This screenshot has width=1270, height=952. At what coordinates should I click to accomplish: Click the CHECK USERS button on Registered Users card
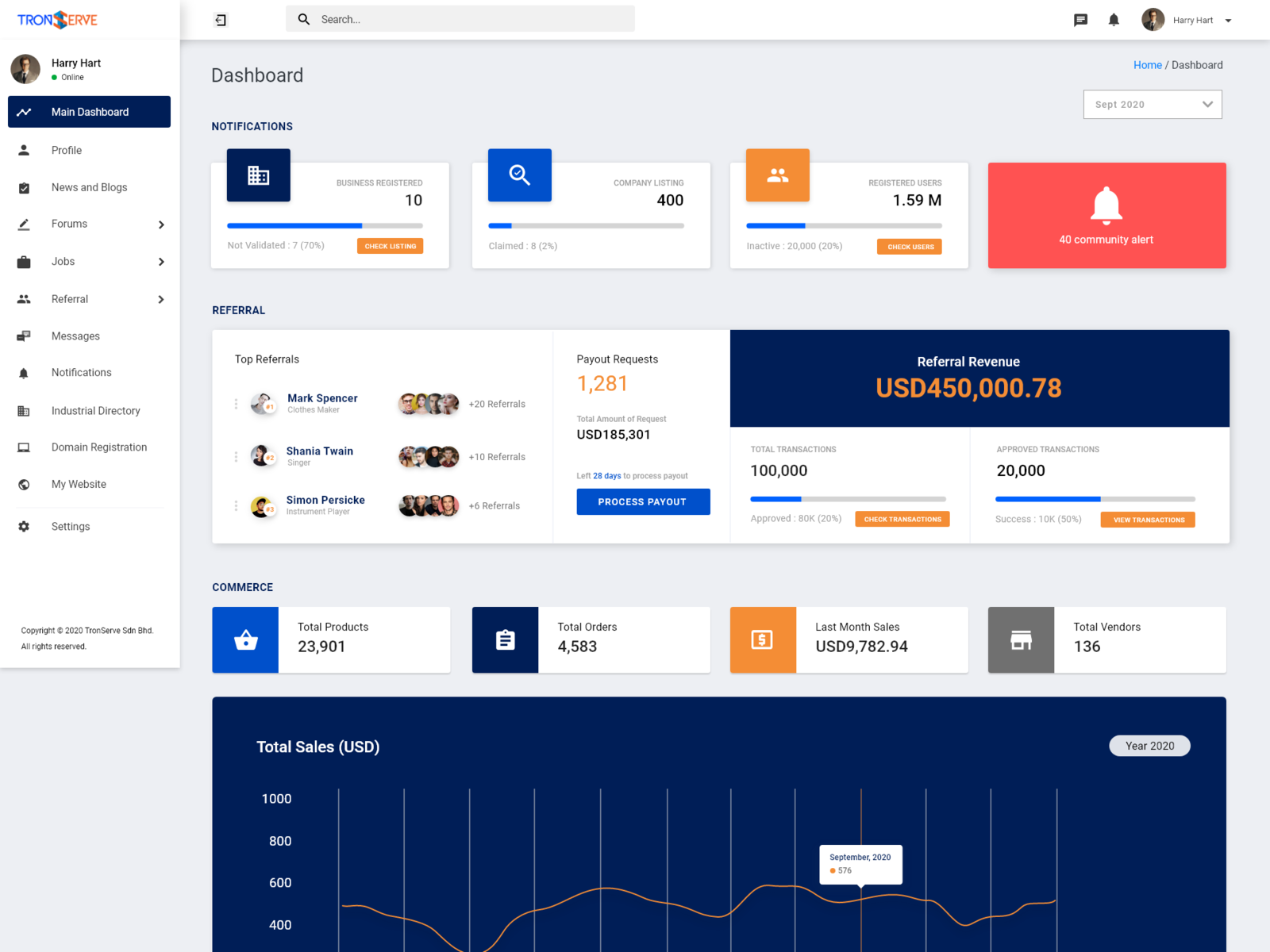coord(909,246)
